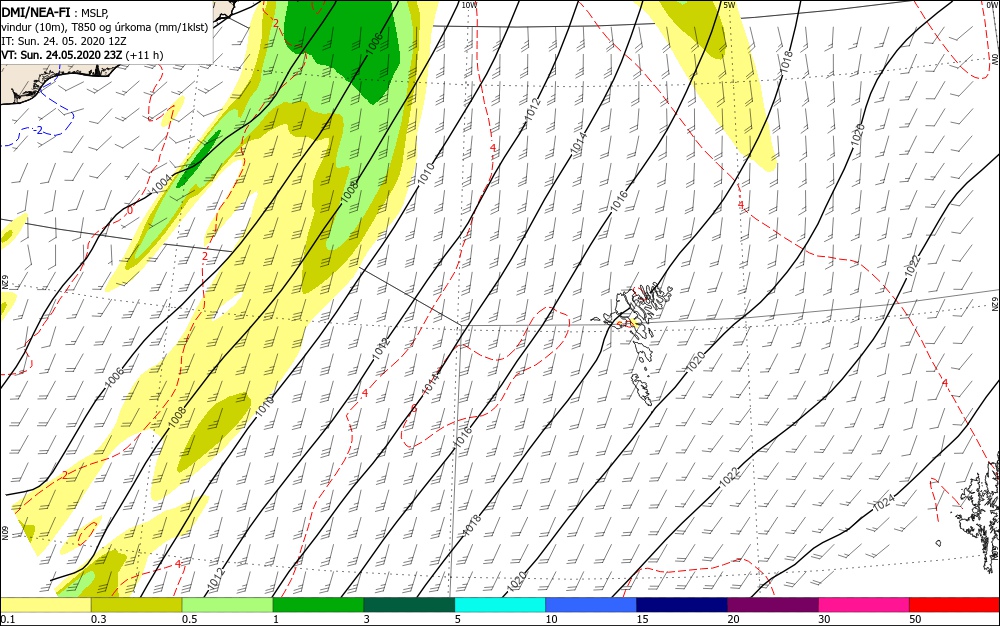
Task: Click the light green 0.5–1 legend swatch
Action: coord(227,605)
